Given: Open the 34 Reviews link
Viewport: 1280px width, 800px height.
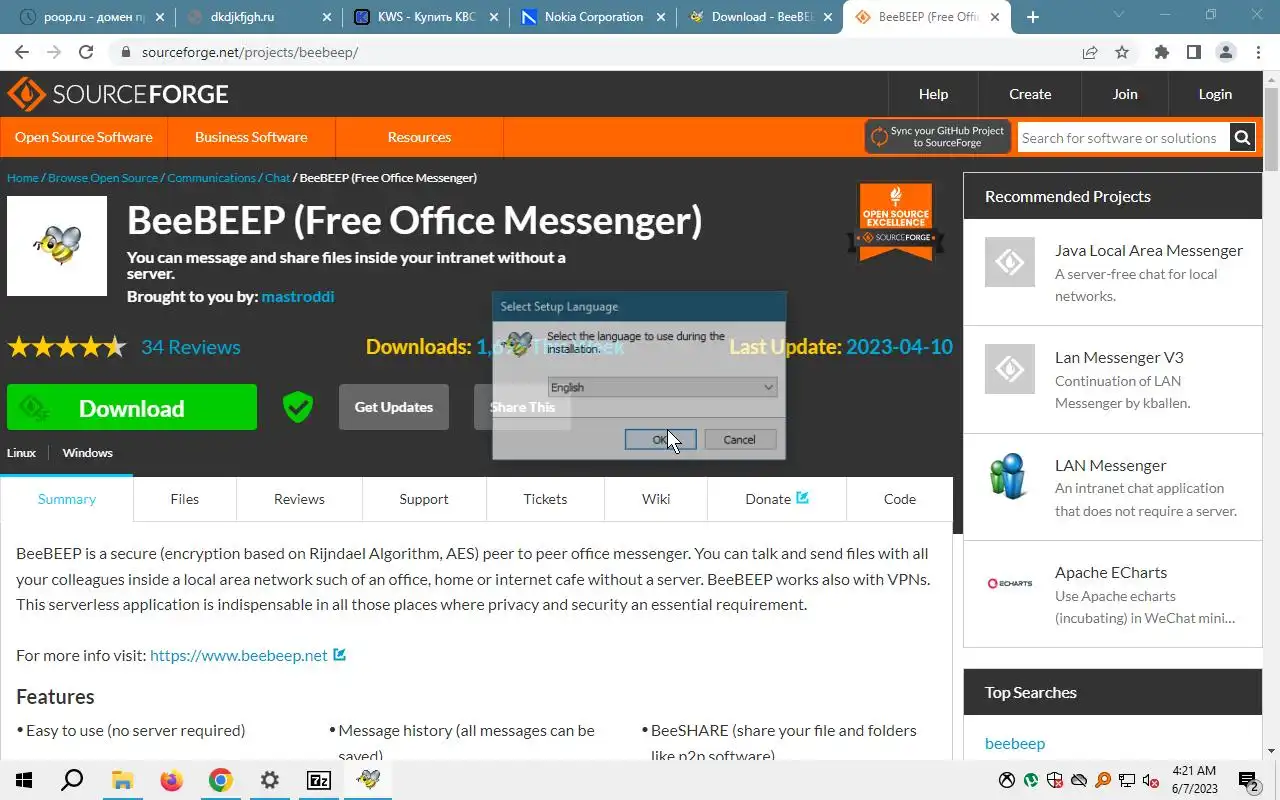Looking at the screenshot, I should [191, 347].
